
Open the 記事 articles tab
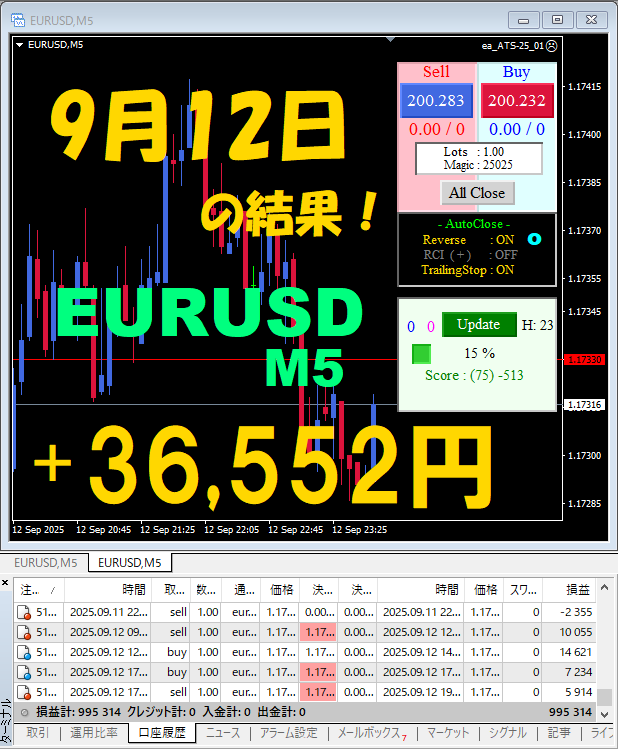(x=559, y=733)
